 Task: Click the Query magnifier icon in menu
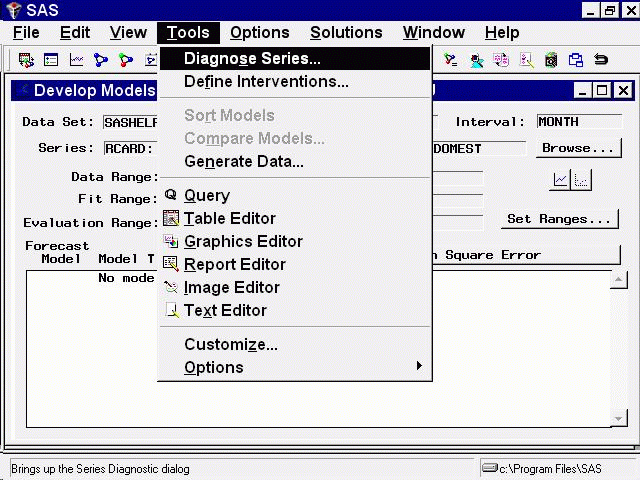tap(171, 195)
